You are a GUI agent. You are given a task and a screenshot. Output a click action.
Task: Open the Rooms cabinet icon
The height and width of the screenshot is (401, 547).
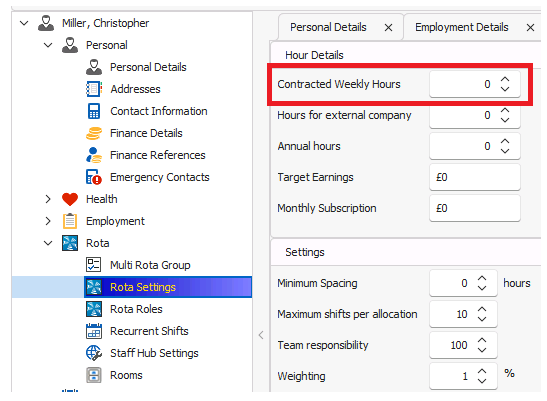coord(94,375)
